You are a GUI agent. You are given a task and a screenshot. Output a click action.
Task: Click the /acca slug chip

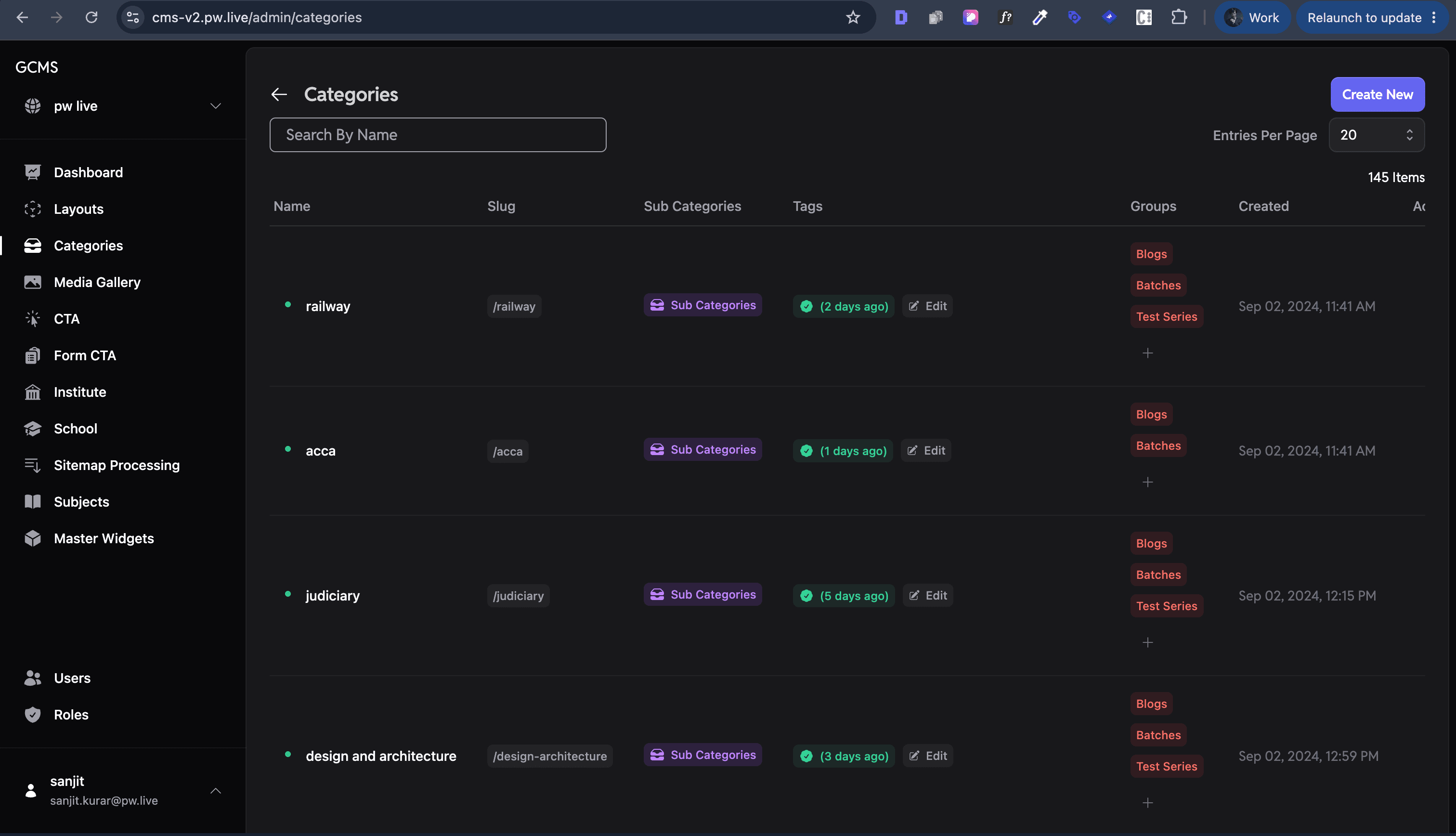point(507,451)
